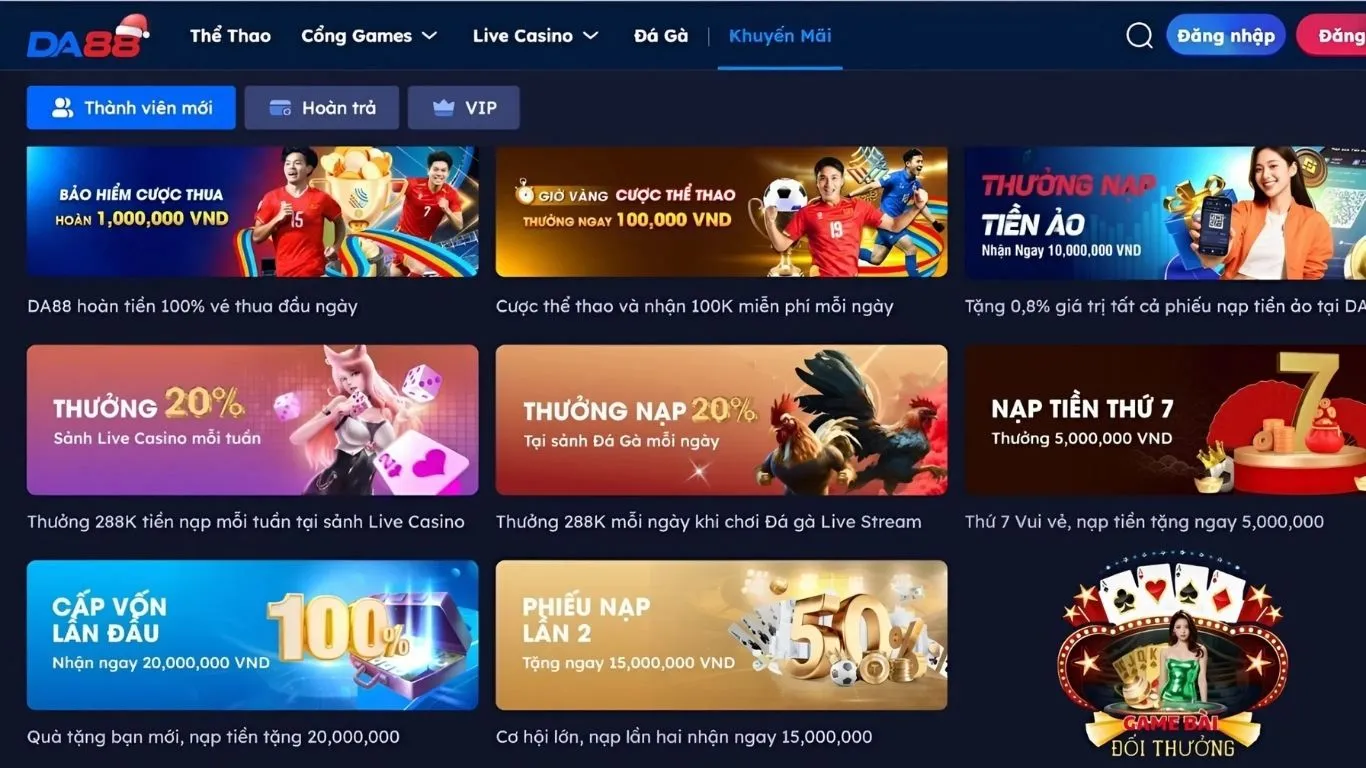
Task: Open Giờ vàng cược thể thao banner
Action: (x=722, y=212)
